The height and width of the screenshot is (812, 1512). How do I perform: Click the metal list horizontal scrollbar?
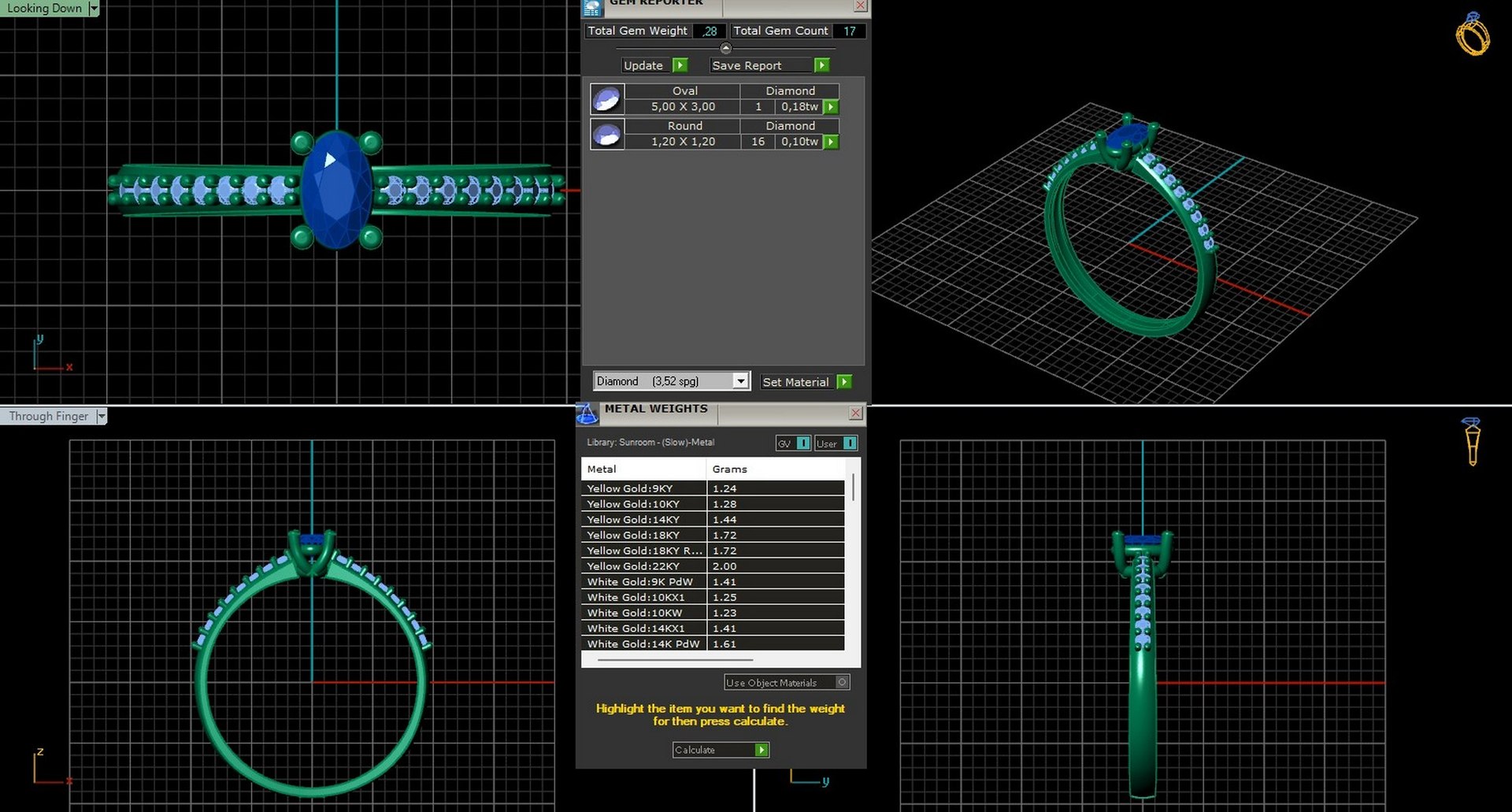pos(675,660)
